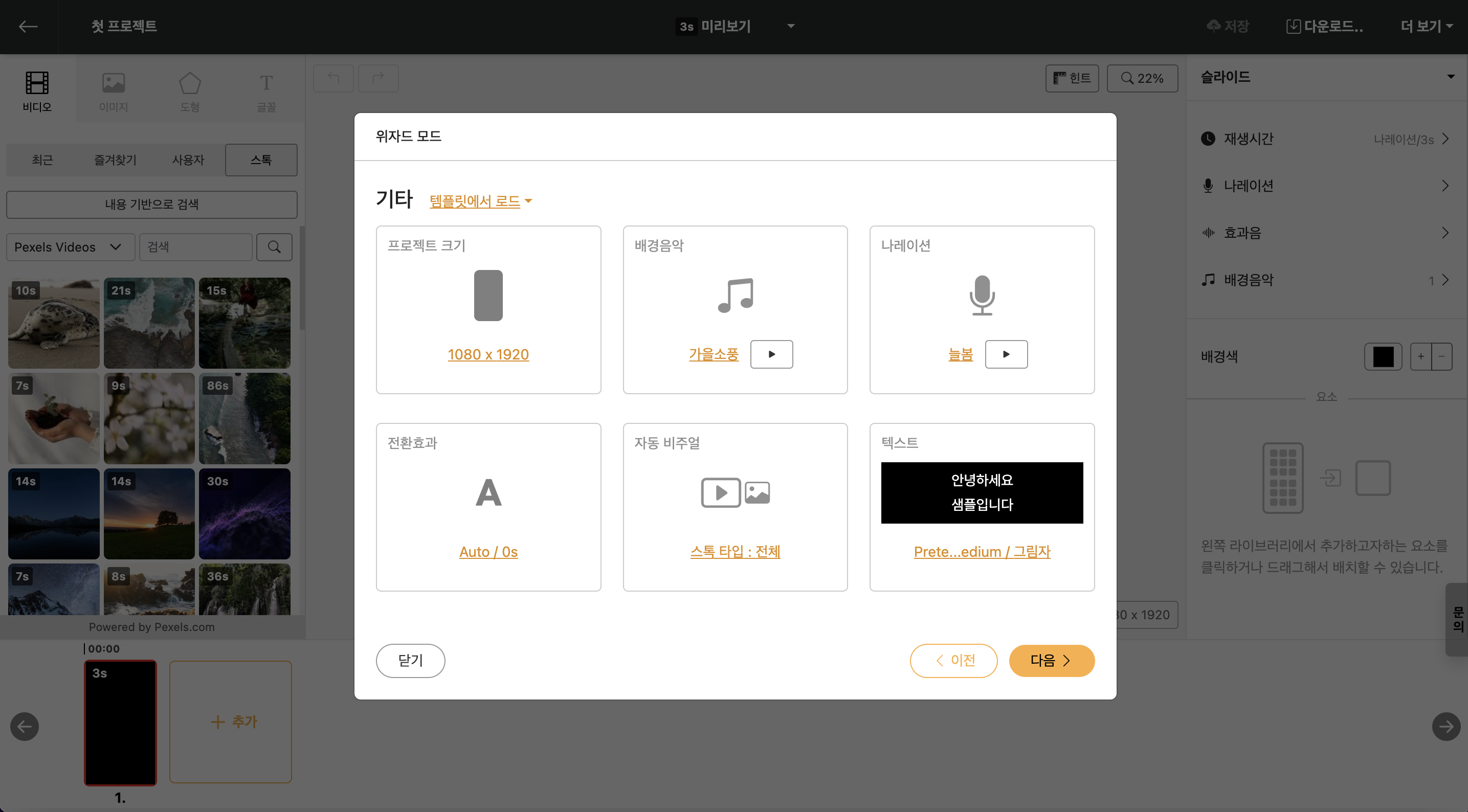Expand the 재생시간 row
The width and height of the screenshot is (1468, 812).
click(x=1326, y=139)
